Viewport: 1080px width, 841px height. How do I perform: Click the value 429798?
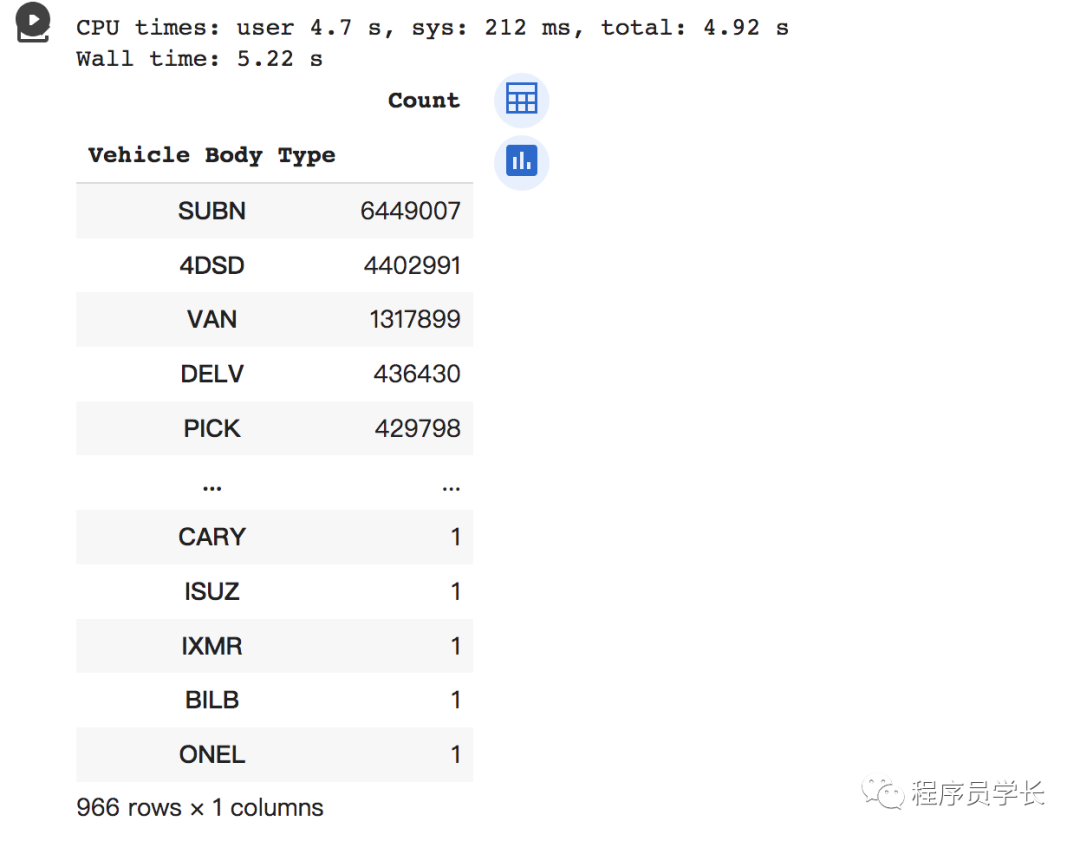[x=417, y=428]
